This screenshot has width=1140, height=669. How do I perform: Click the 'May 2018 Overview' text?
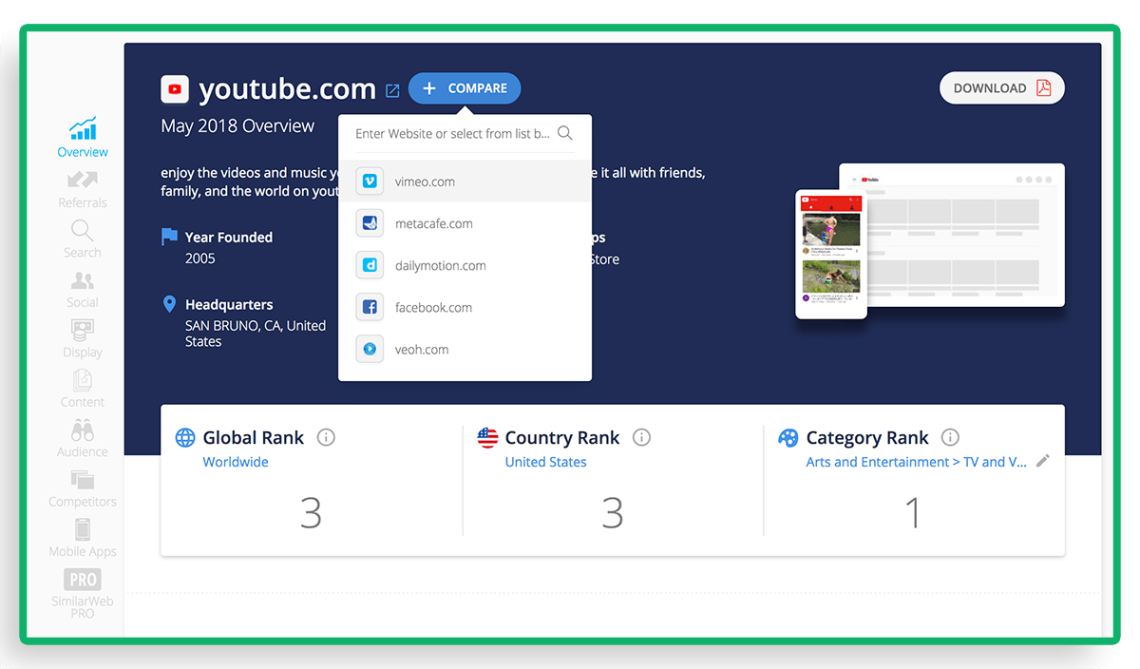pos(238,126)
